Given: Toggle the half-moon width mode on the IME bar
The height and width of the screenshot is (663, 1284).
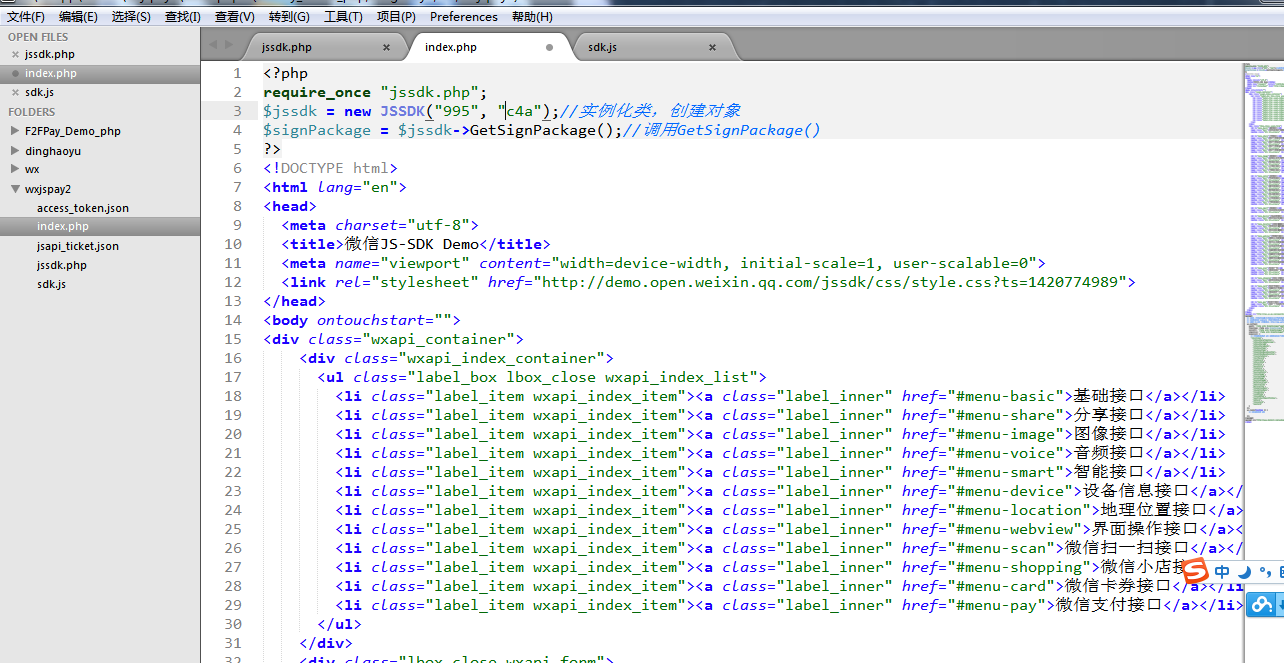Looking at the screenshot, I should point(1244,572).
